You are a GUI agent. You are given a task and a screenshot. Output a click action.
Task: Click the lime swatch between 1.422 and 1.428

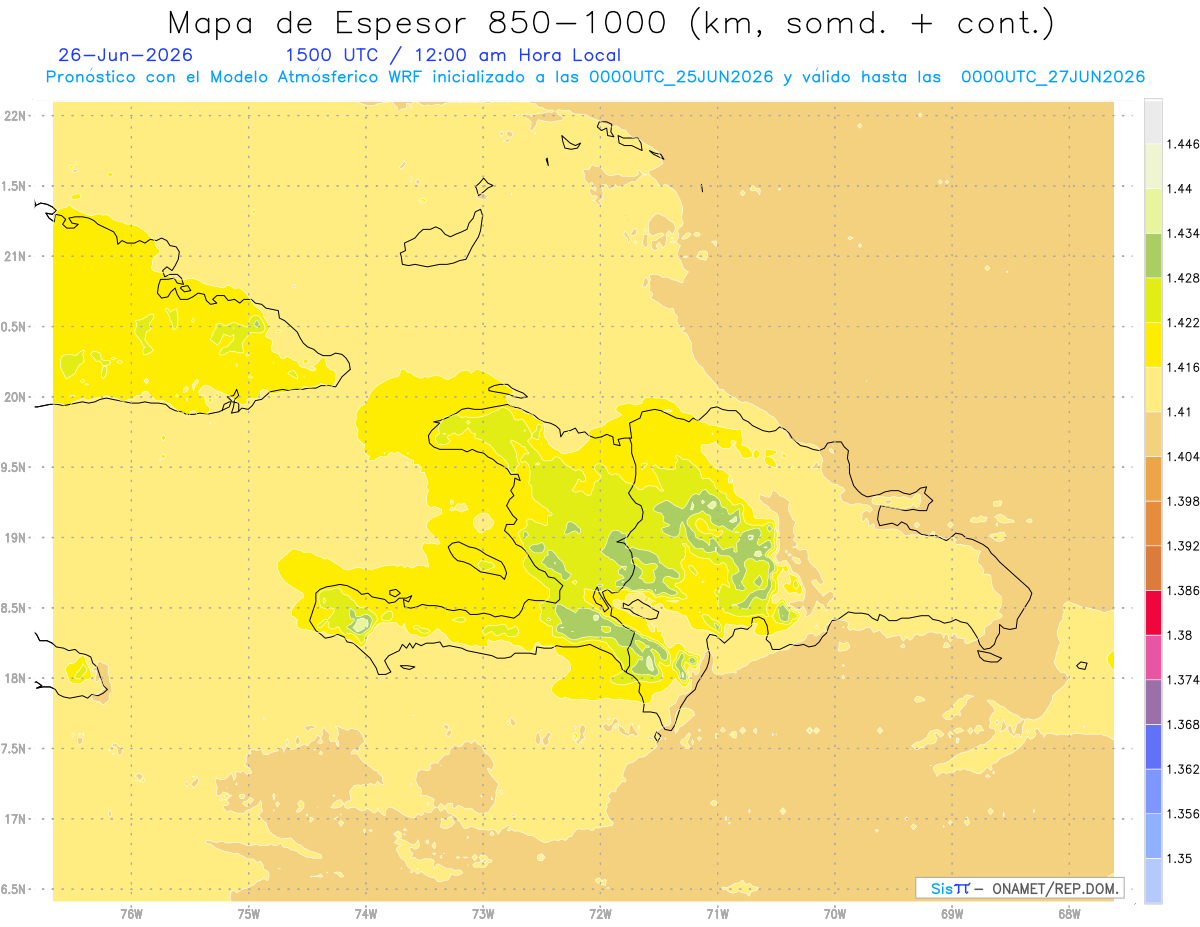(1153, 300)
